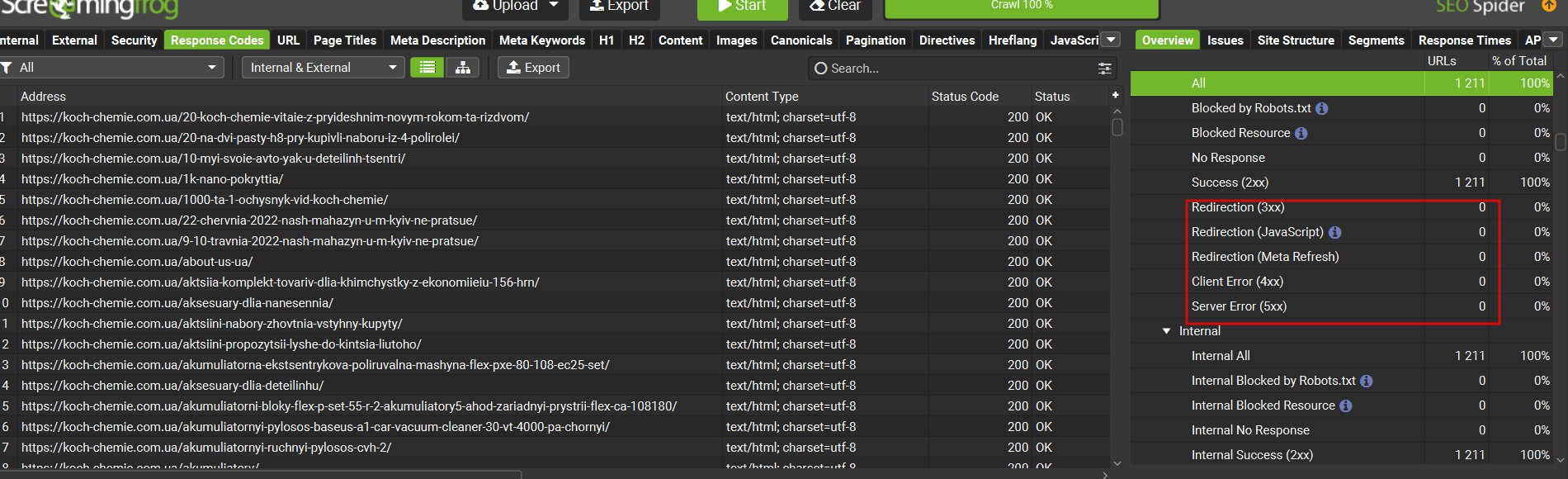The height and width of the screenshot is (479, 1568).
Task: Open search filter settings icon
Action: tap(1105, 69)
